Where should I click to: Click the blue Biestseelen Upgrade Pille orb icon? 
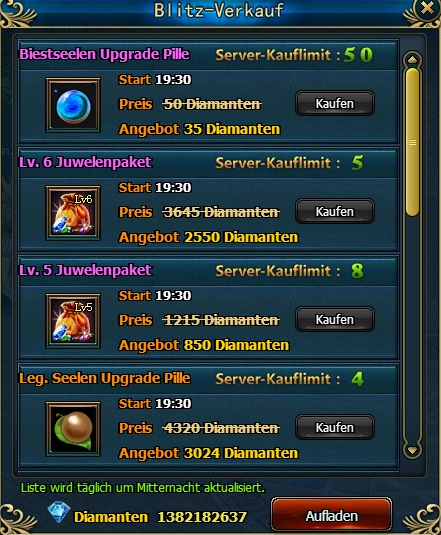(73, 105)
